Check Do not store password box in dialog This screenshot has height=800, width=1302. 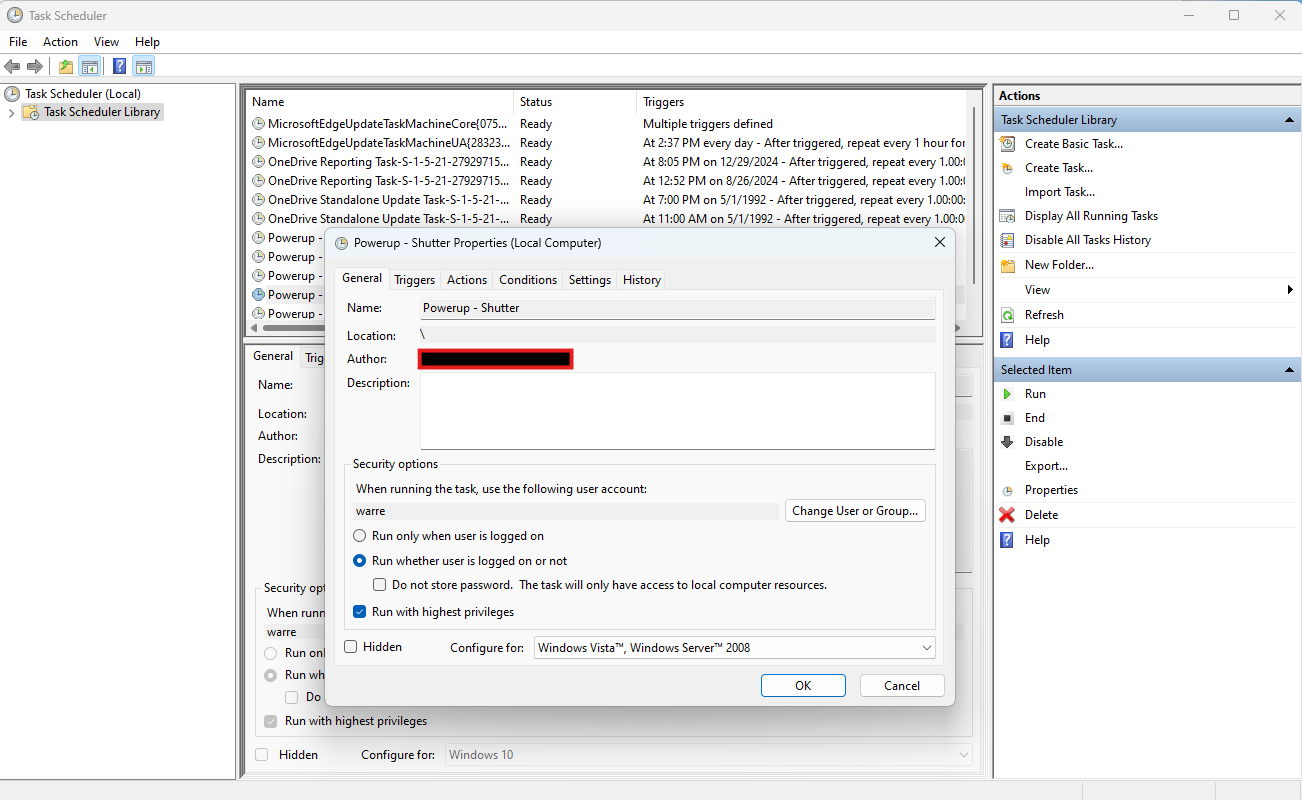tap(379, 585)
